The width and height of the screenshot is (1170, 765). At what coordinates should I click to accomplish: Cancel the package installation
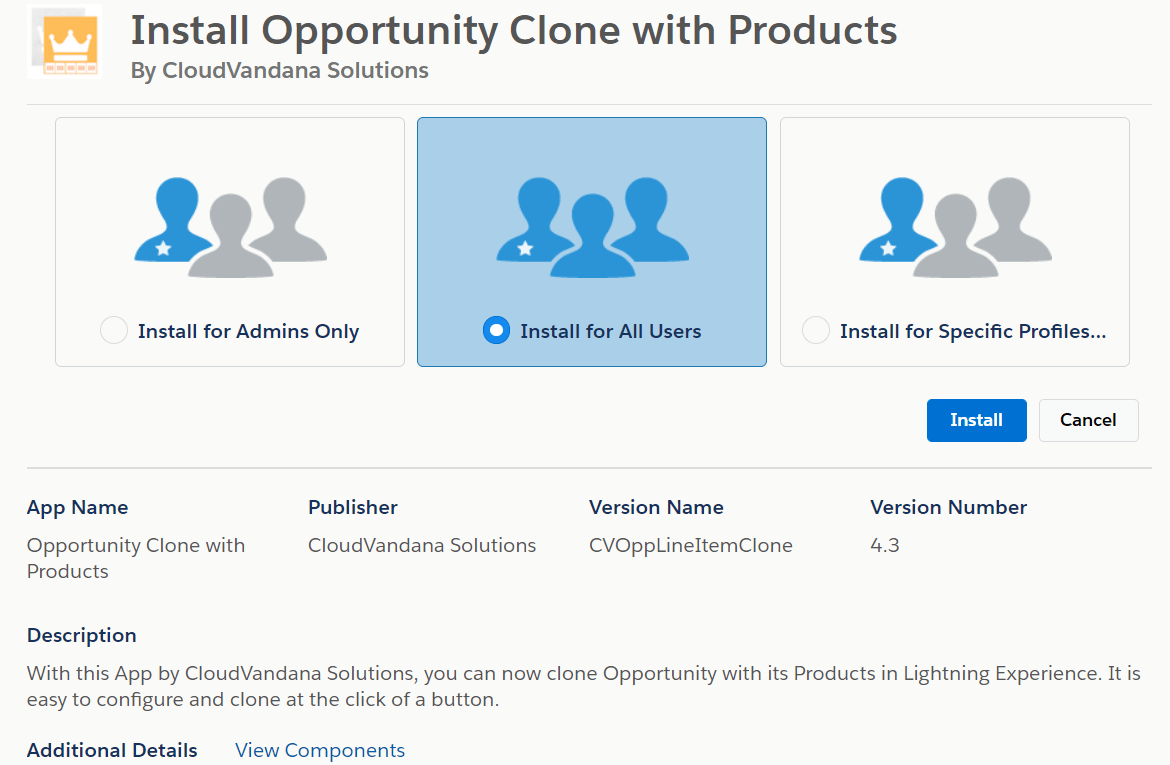coord(1089,420)
